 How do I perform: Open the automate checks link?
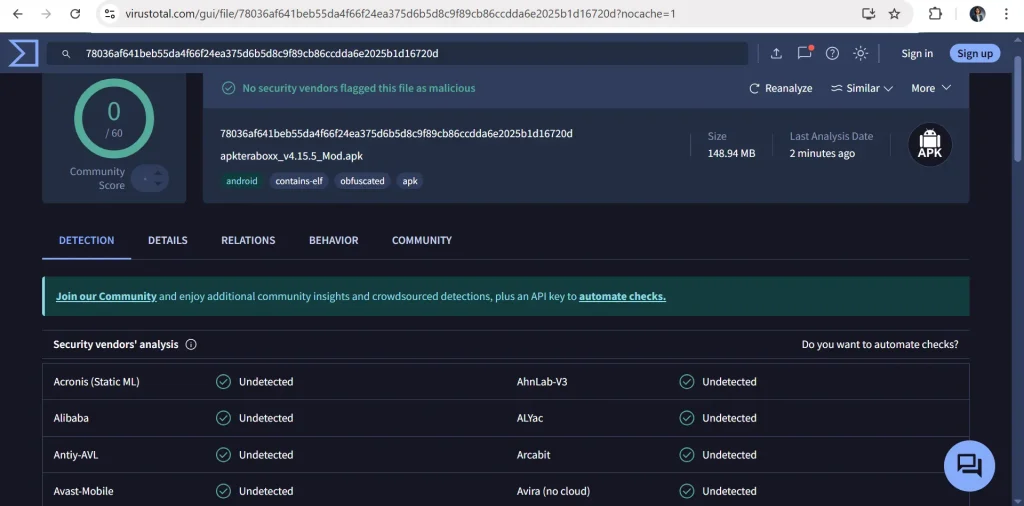(x=622, y=296)
